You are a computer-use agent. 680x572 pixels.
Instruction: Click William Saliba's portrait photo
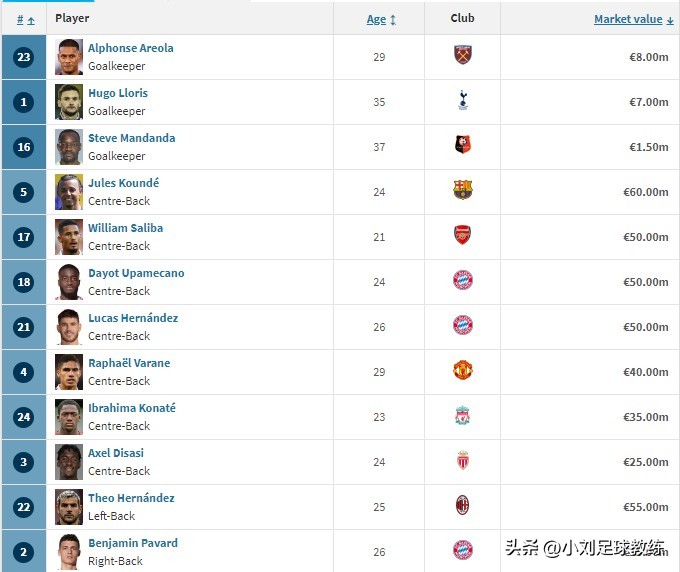pos(69,236)
